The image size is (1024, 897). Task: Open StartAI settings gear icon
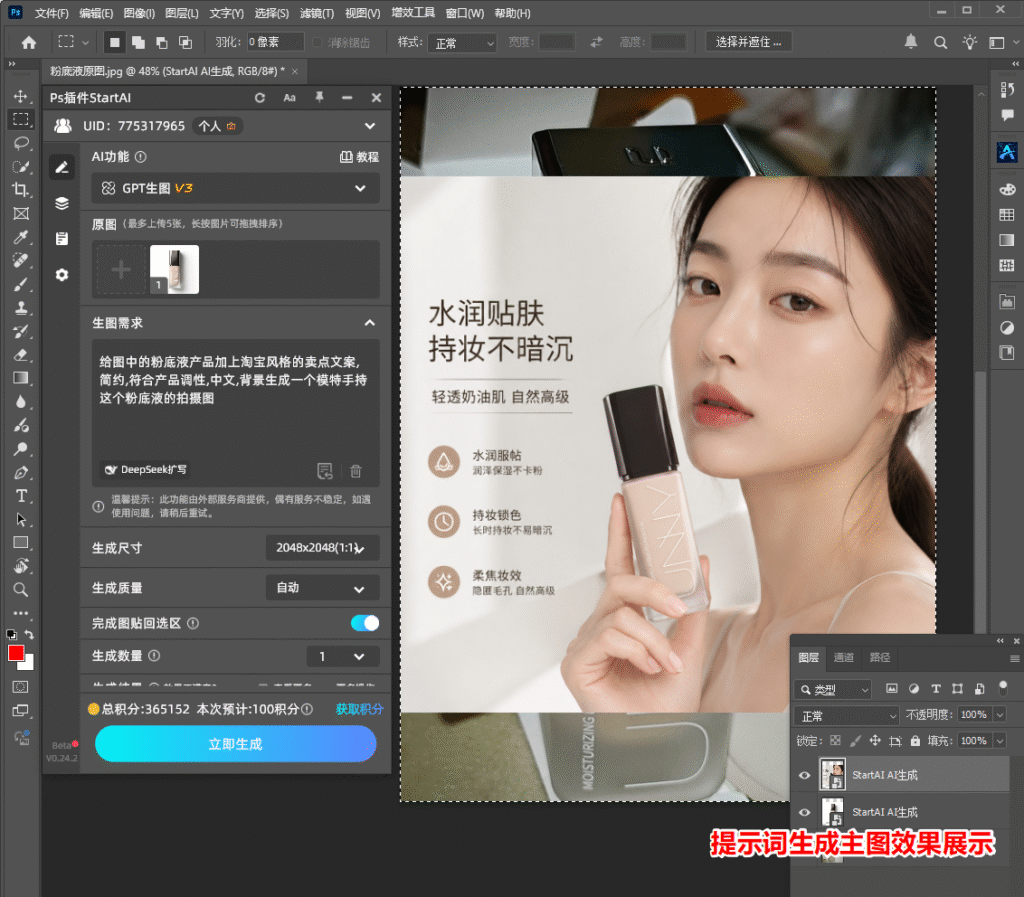(62, 275)
